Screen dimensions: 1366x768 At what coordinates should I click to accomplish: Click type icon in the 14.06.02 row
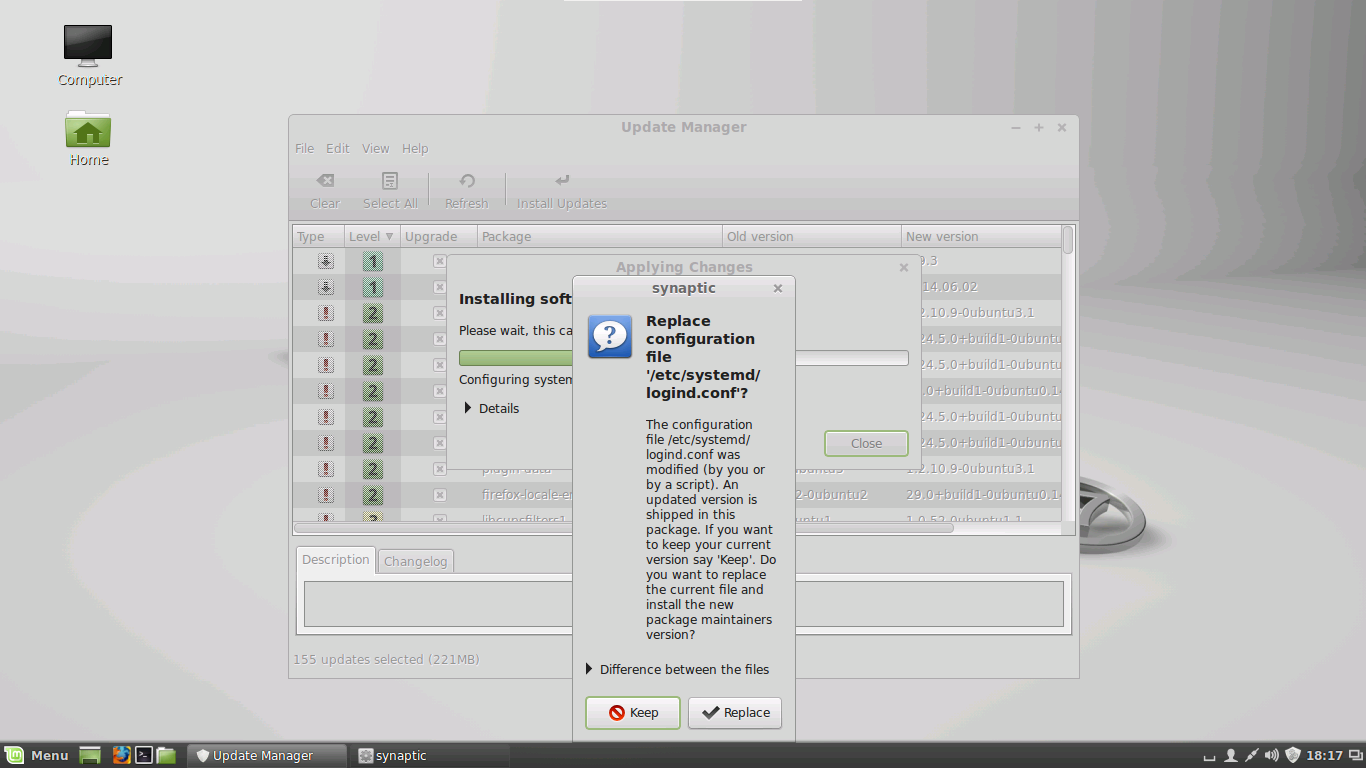click(x=326, y=287)
